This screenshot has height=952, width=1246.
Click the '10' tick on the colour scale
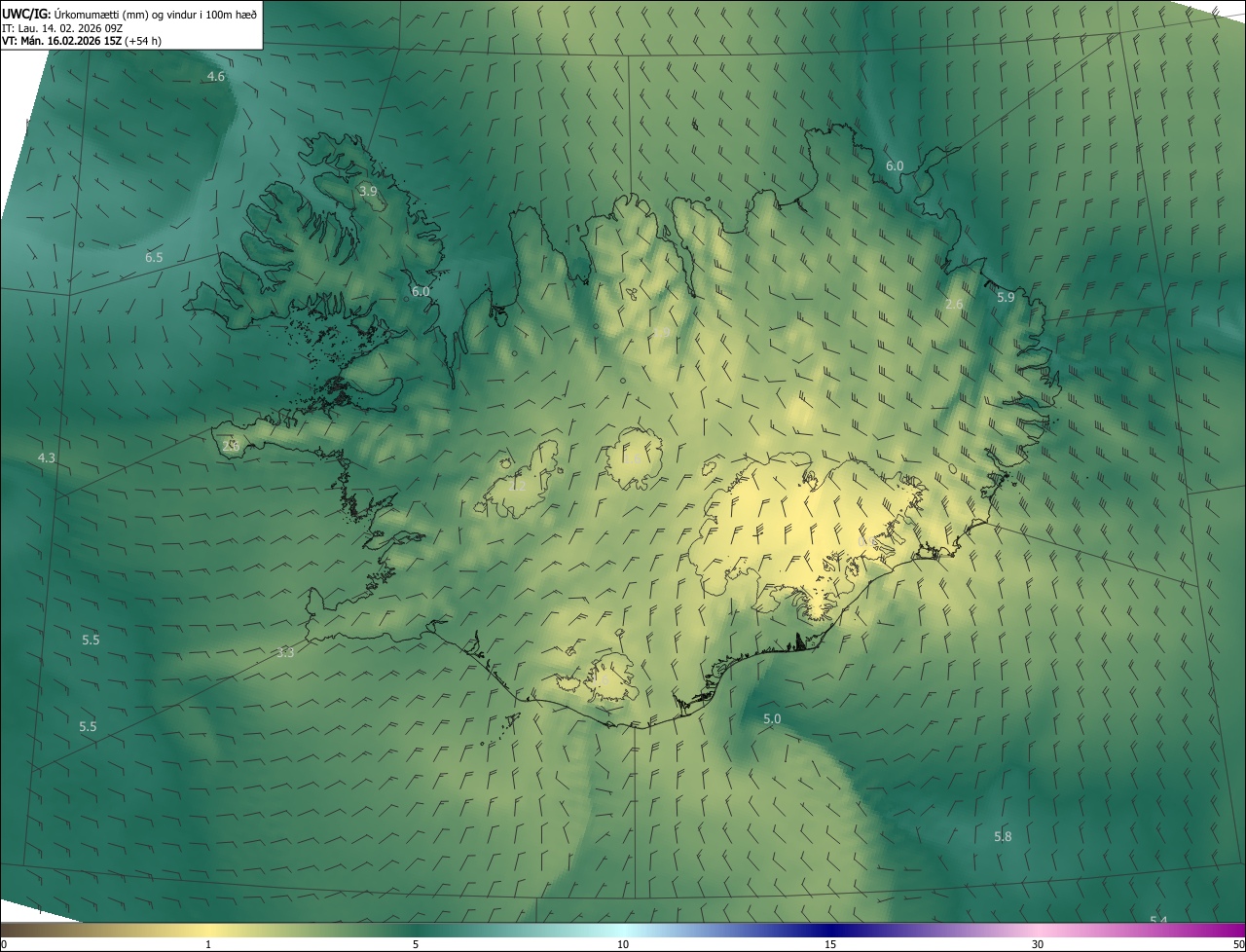tap(623, 945)
